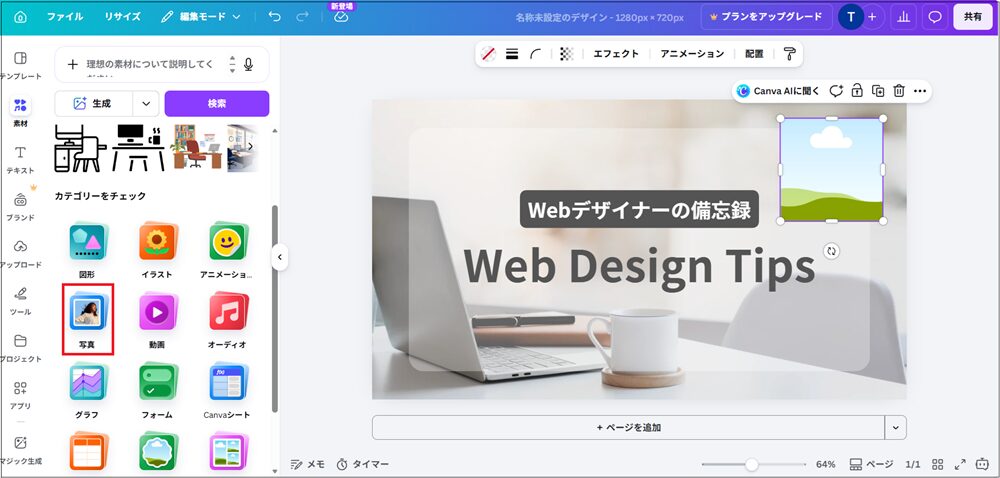The height and width of the screenshot is (478, 1000).
Task: Add a comment on the element
Action: 836,91
